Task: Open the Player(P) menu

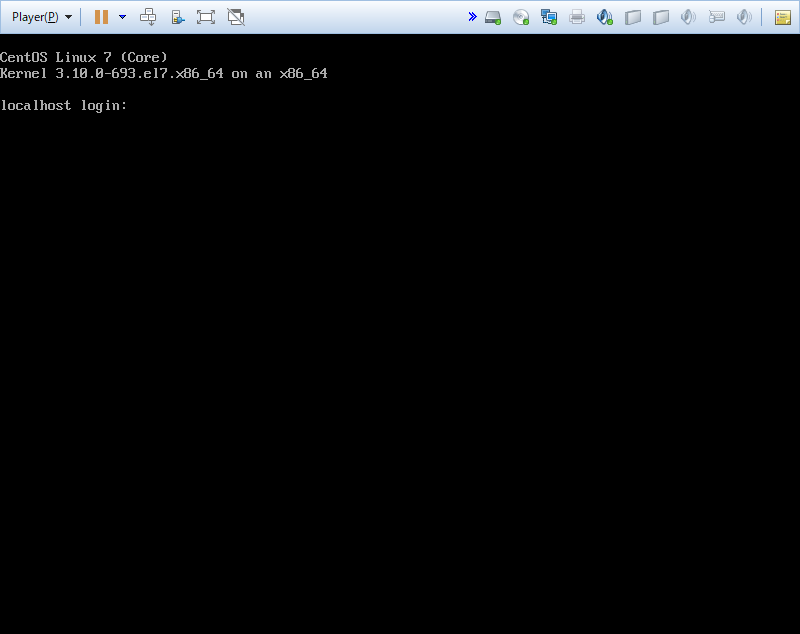Action: 41,17
